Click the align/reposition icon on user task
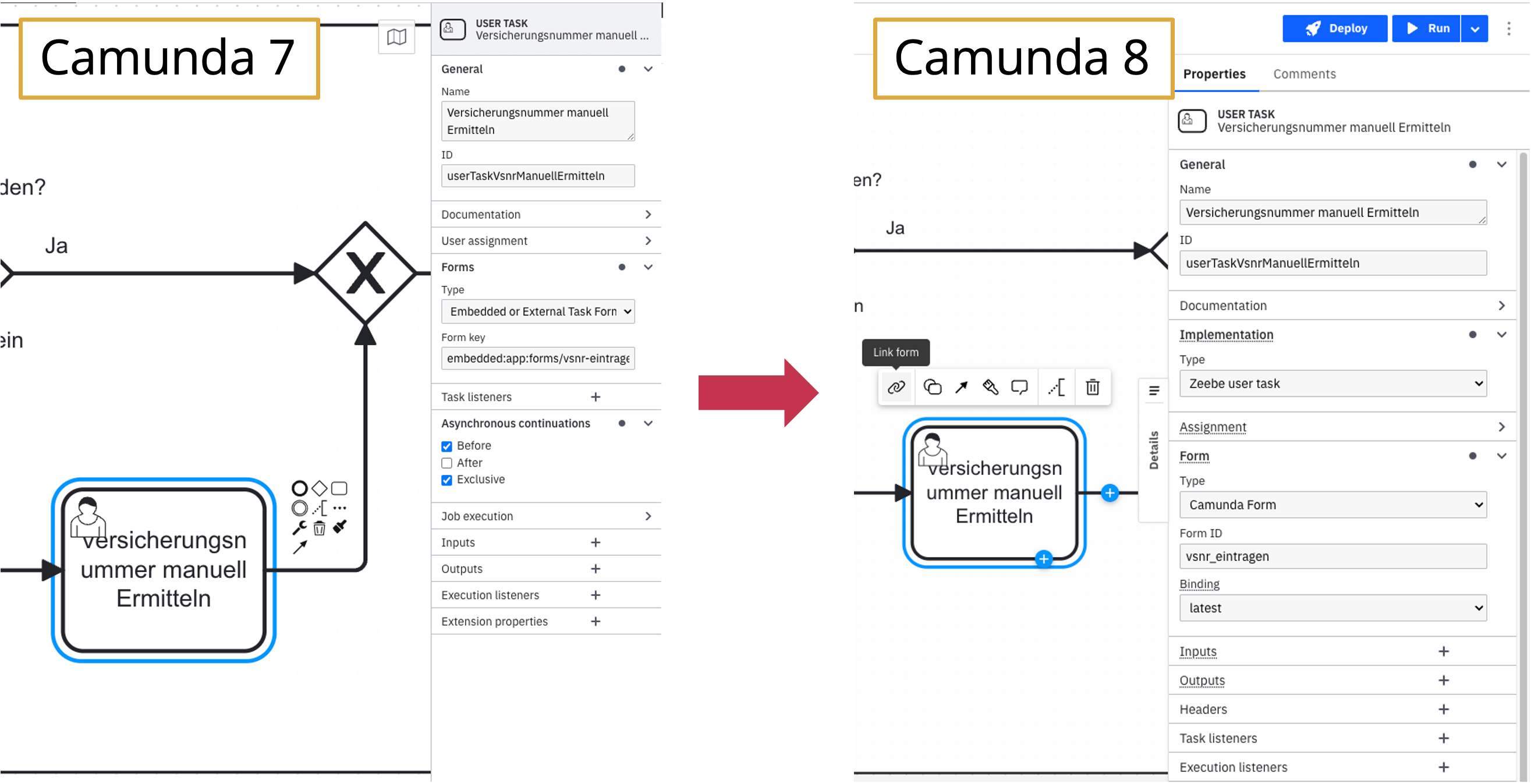This screenshot has height=784, width=1531. point(1056,387)
